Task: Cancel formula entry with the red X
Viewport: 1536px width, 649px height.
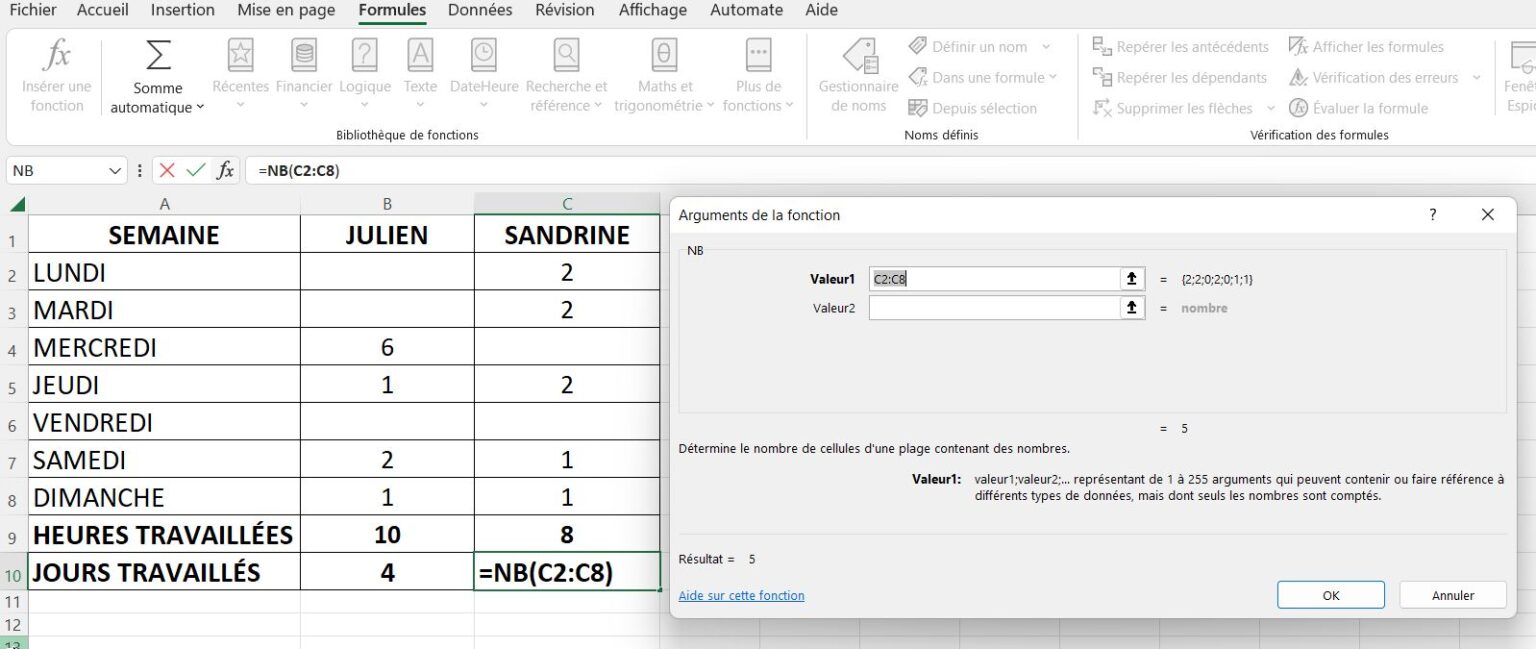Action: click(x=166, y=170)
